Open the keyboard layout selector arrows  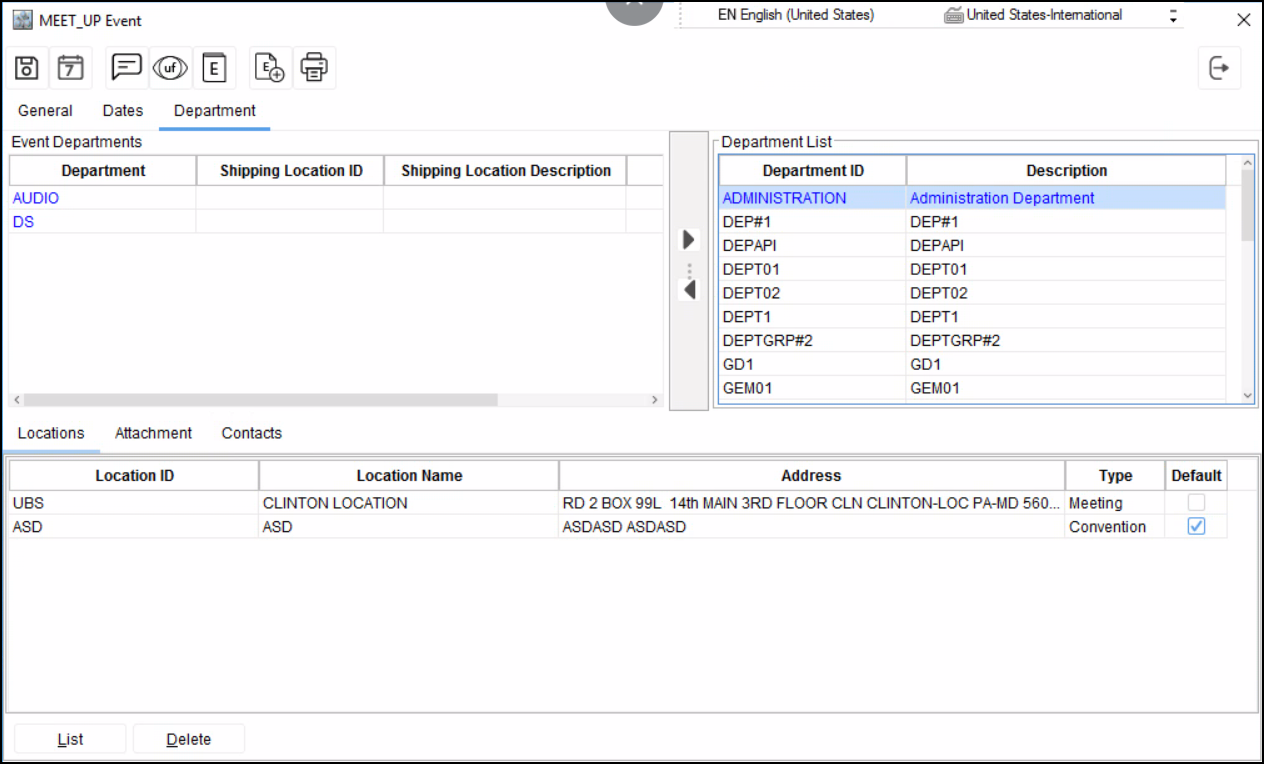pyautogui.click(x=1173, y=16)
